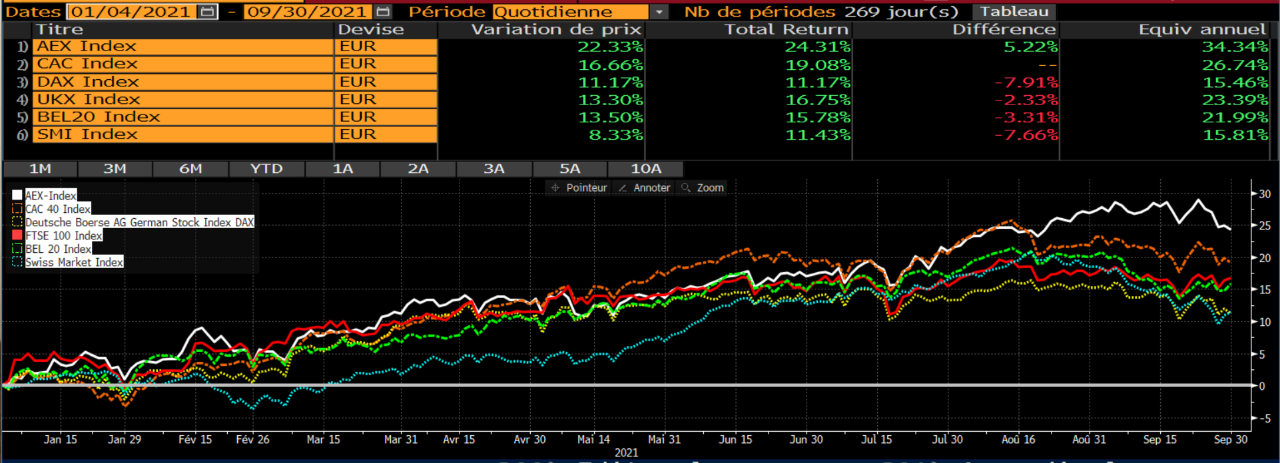
Task: Click the EUR currency cell for DAX Index
Action: pyautogui.click(x=387, y=82)
